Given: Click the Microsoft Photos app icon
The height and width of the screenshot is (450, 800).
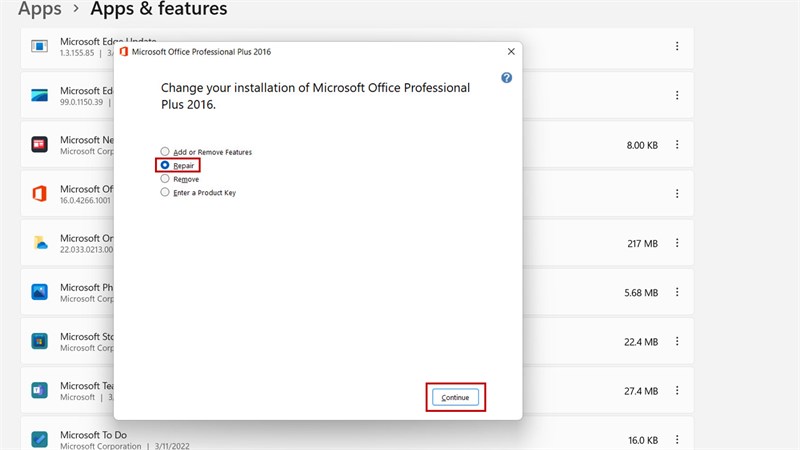Looking at the screenshot, I should pyautogui.click(x=40, y=292).
